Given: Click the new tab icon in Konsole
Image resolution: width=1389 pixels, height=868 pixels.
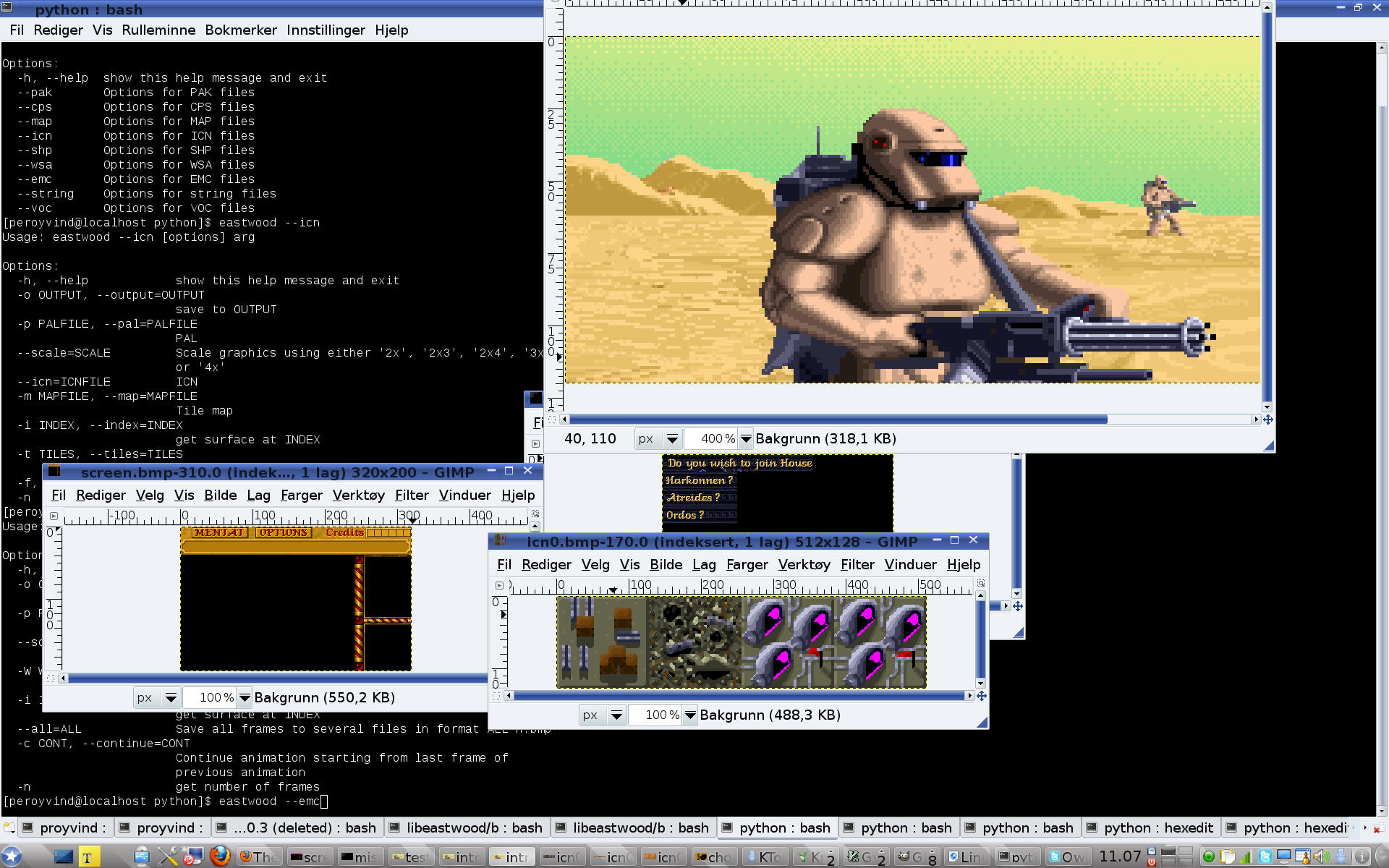Looking at the screenshot, I should pos(9,827).
